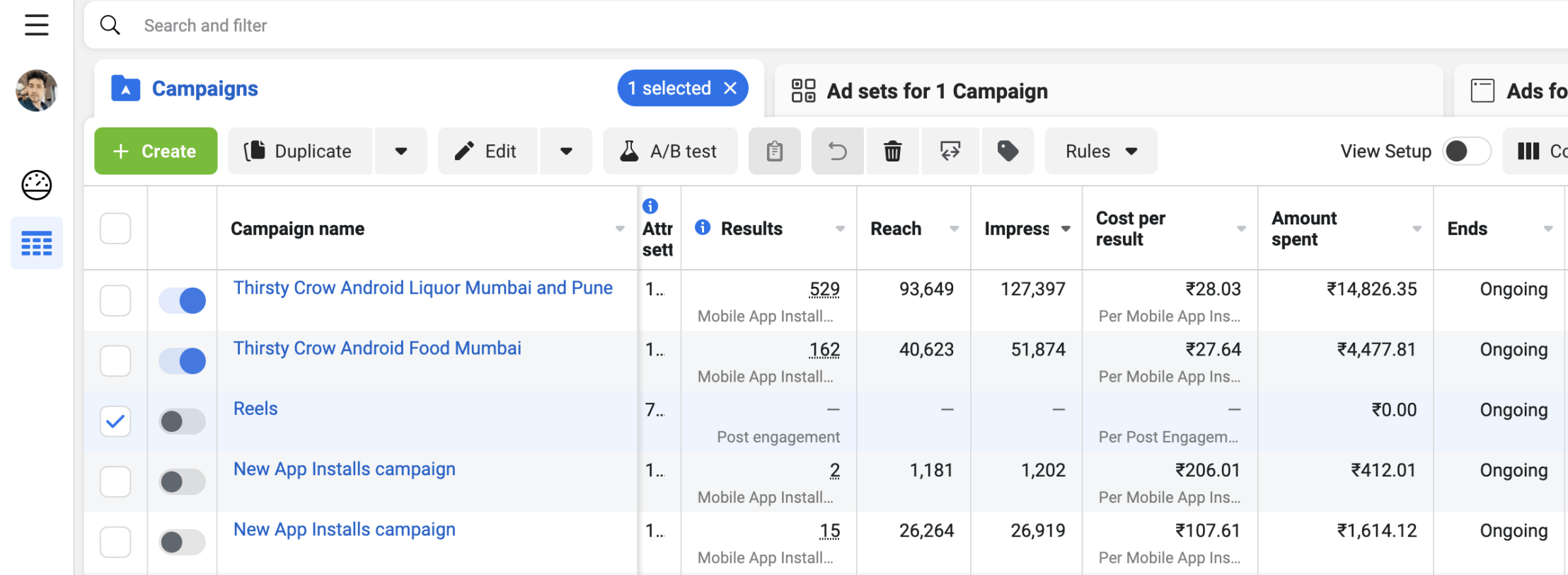1568x575 pixels.
Task: Click the 529 results value
Action: coord(824,289)
